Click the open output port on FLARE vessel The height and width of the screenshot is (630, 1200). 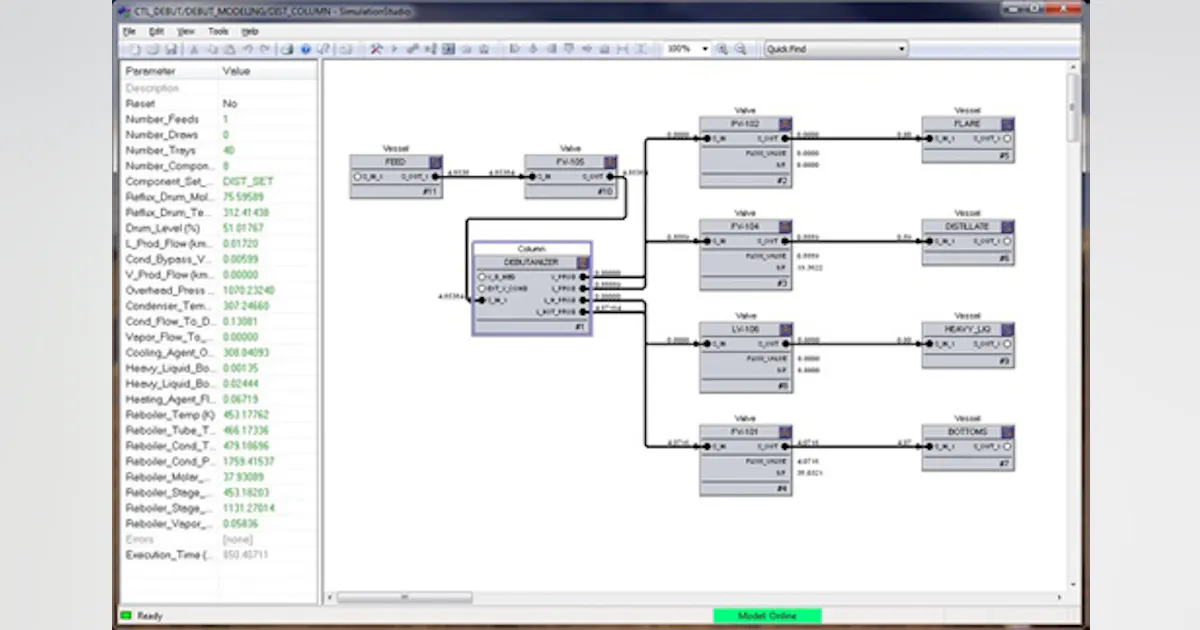(1008, 139)
